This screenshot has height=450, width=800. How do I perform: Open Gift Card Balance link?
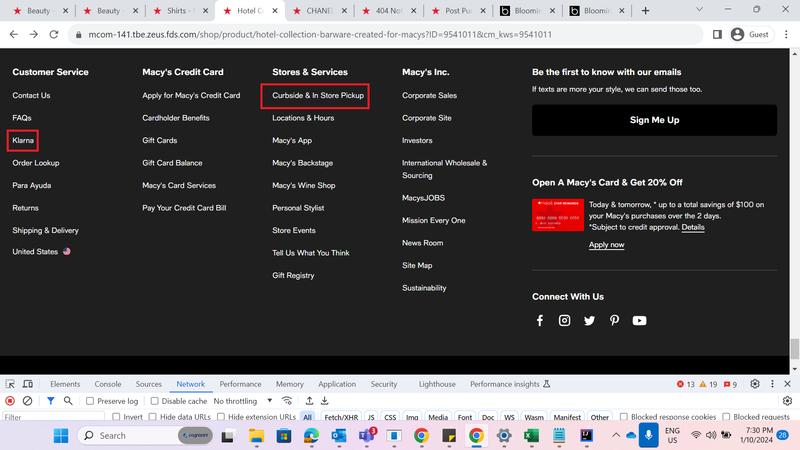[x=172, y=163]
